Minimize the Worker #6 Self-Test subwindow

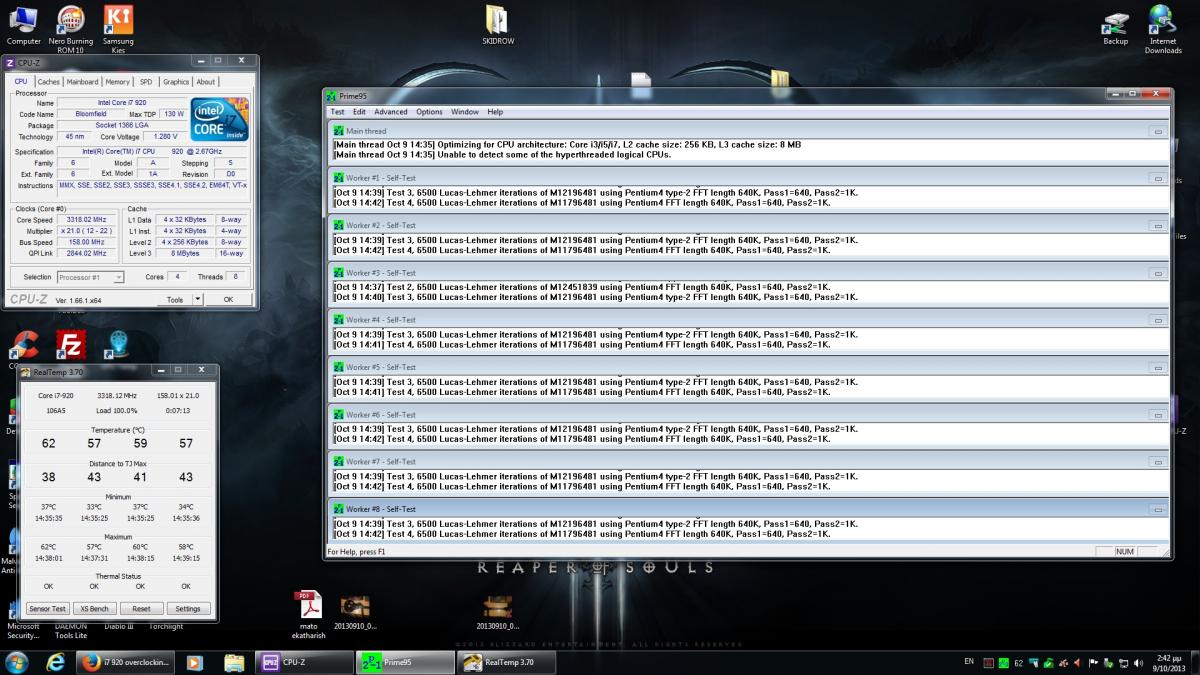pyautogui.click(x=1158, y=415)
